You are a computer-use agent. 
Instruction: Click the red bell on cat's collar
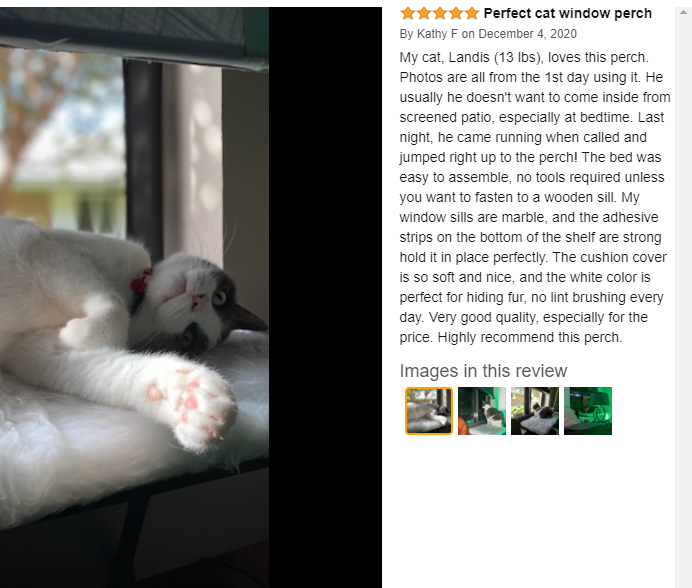(140, 282)
